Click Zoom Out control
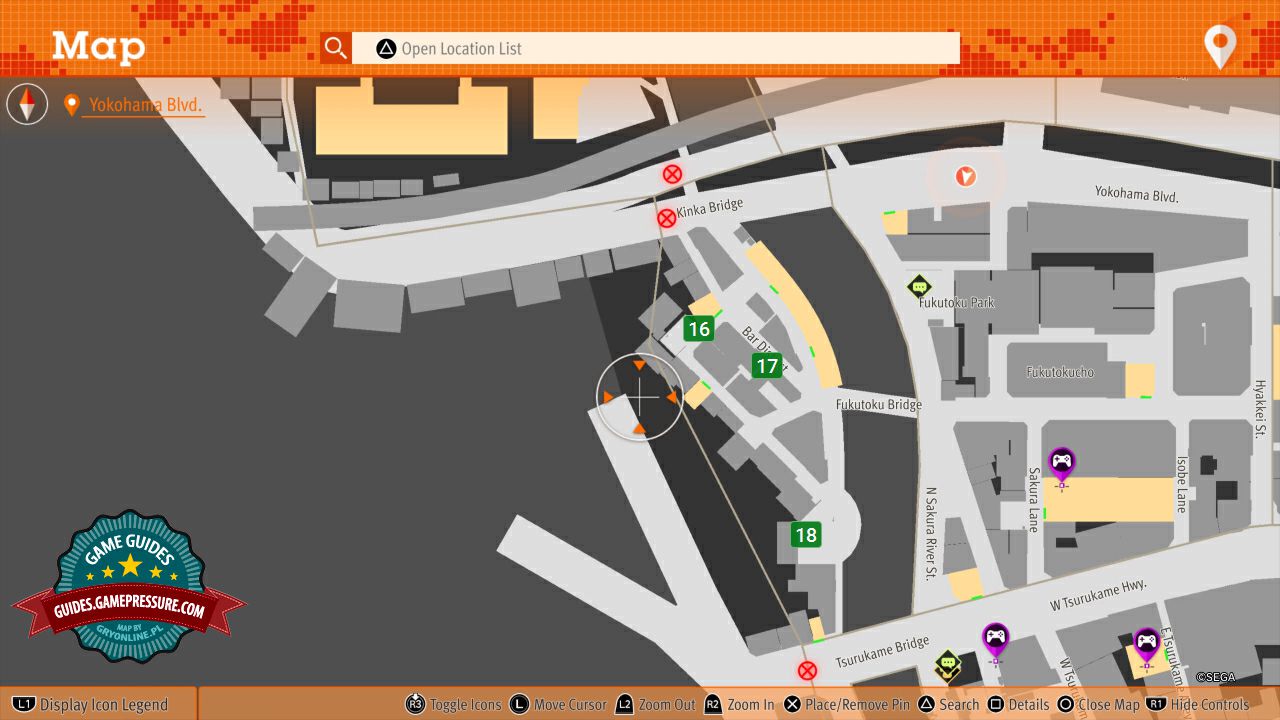Screen dimensions: 1280x720 (x=655, y=705)
